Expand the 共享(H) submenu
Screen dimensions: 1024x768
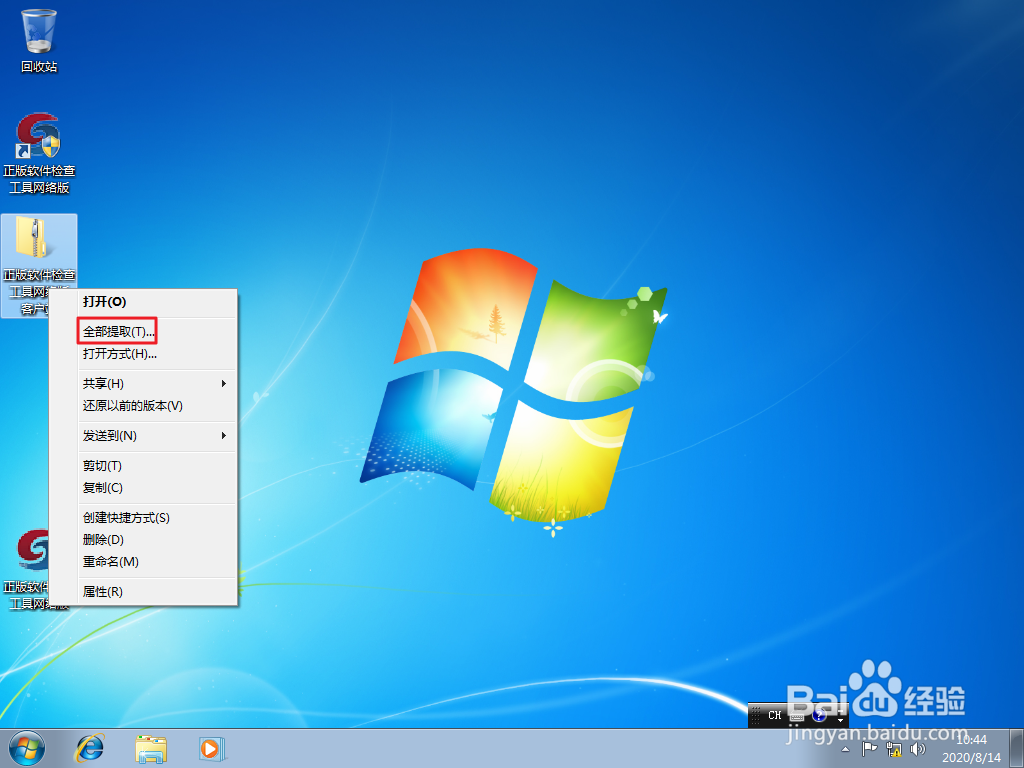(x=156, y=383)
